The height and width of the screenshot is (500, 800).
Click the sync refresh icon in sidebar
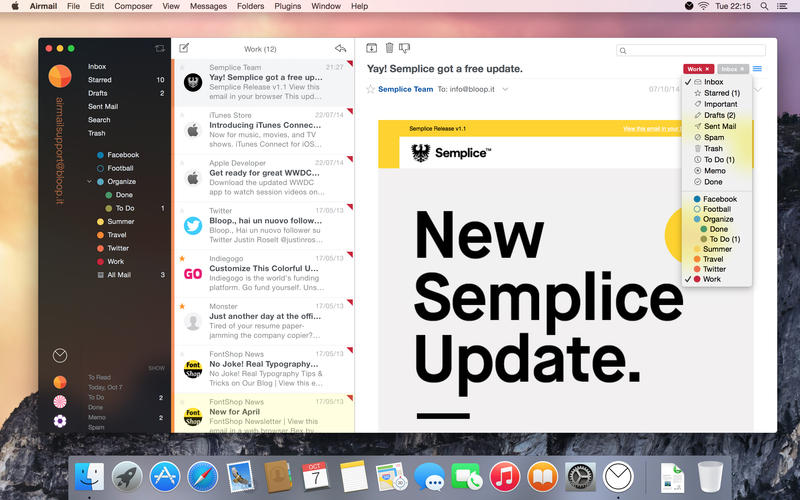(x=158, y=48)
